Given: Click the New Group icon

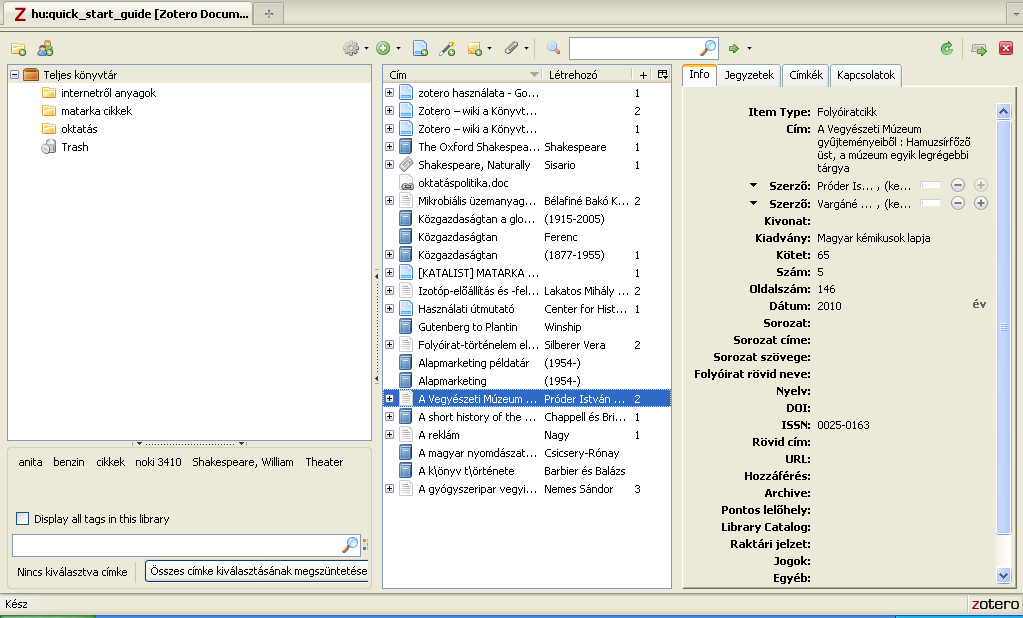Looking at the screenshot, I should pyautogui.click(x=45, y=48).
